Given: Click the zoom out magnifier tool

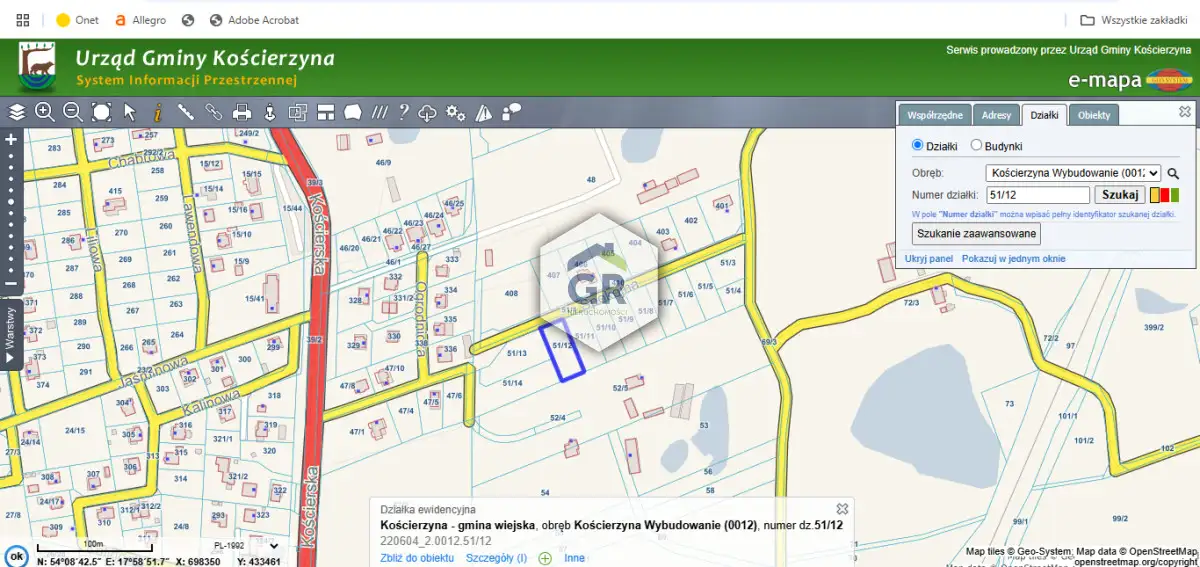Looking at the screenshot, I should pyautogui.click(x=73, y=112).
